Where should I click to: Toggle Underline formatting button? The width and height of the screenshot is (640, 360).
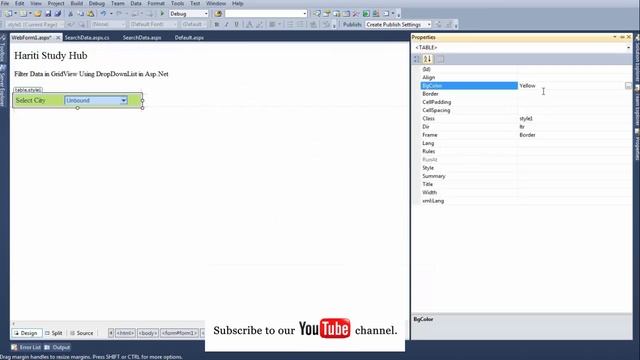(236, 24)
